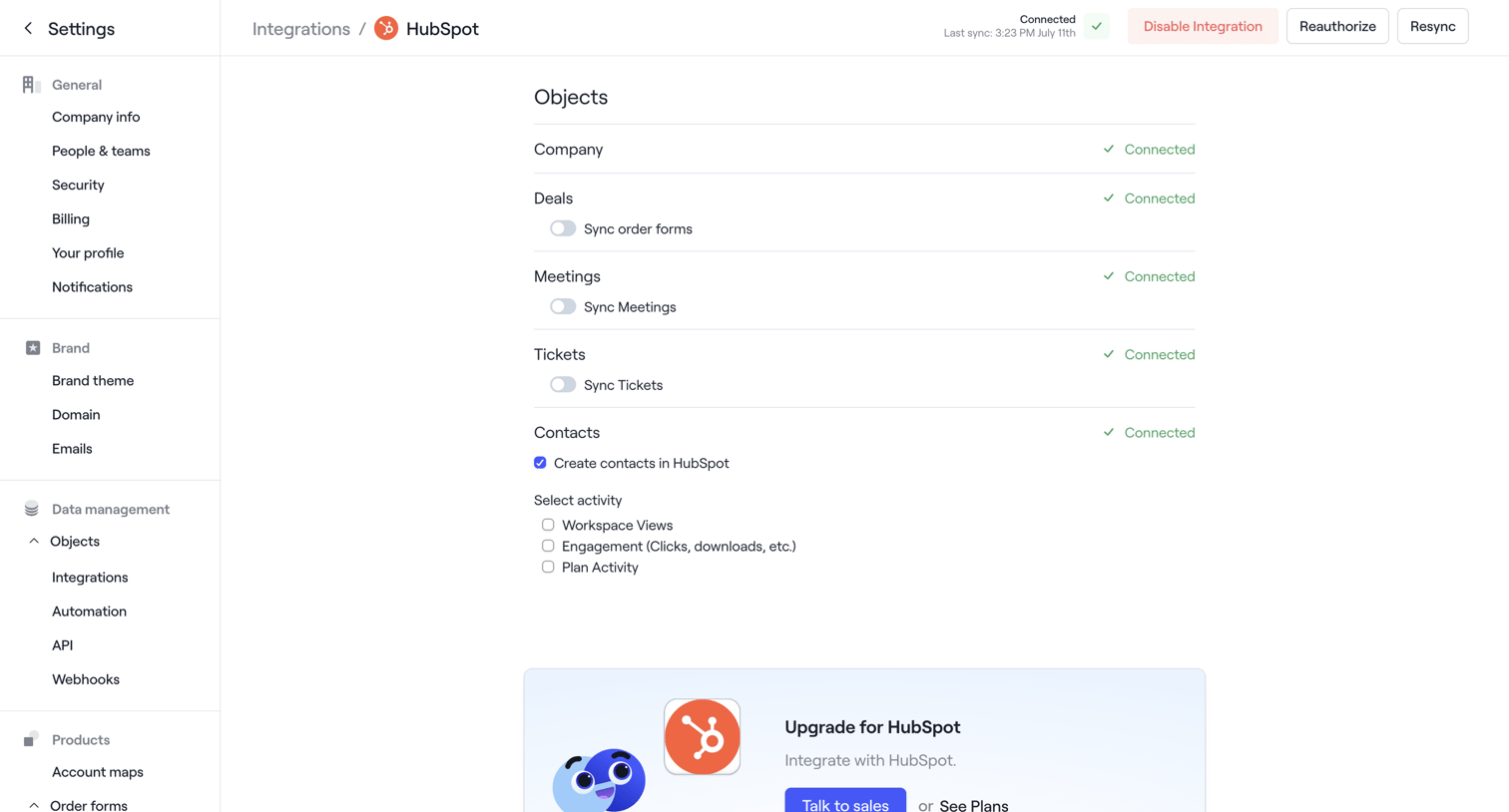Go to People & teams
This screenshot has width=1509, height=812.
coord(101,151)
